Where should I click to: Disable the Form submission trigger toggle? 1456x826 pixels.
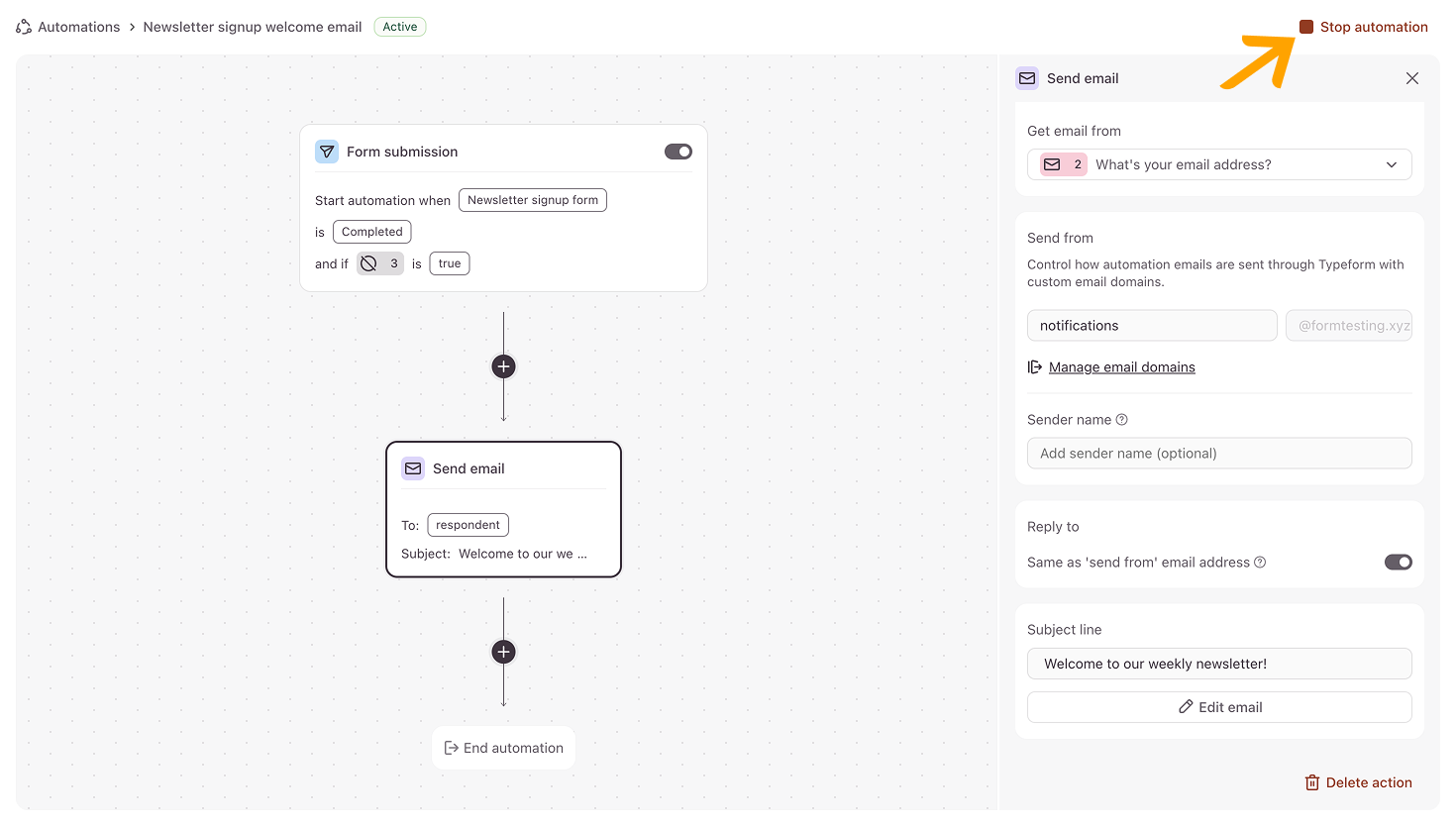click(x=678, y=152)
